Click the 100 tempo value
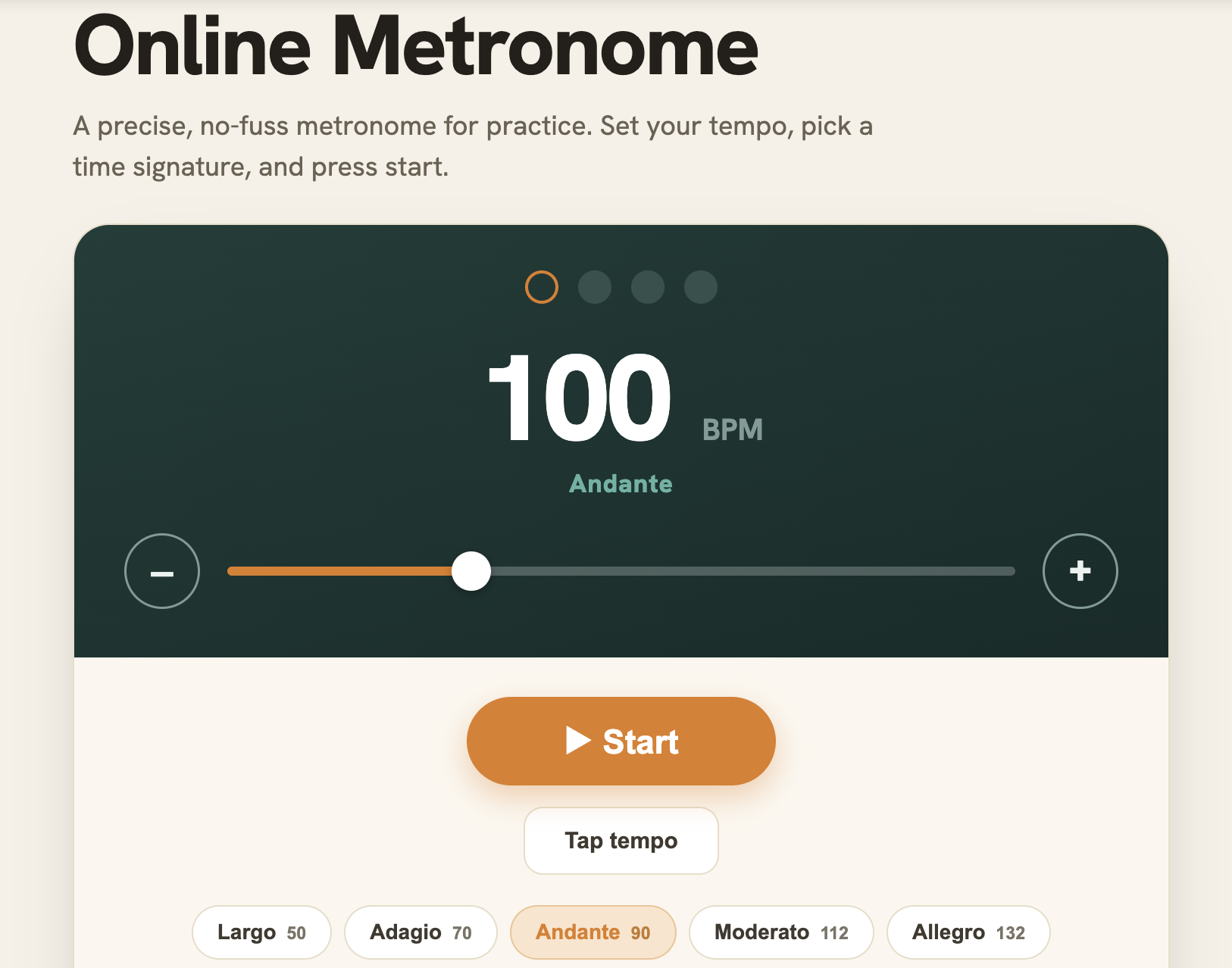This screenshot has height=968, width=1232. tap(580, 398)
